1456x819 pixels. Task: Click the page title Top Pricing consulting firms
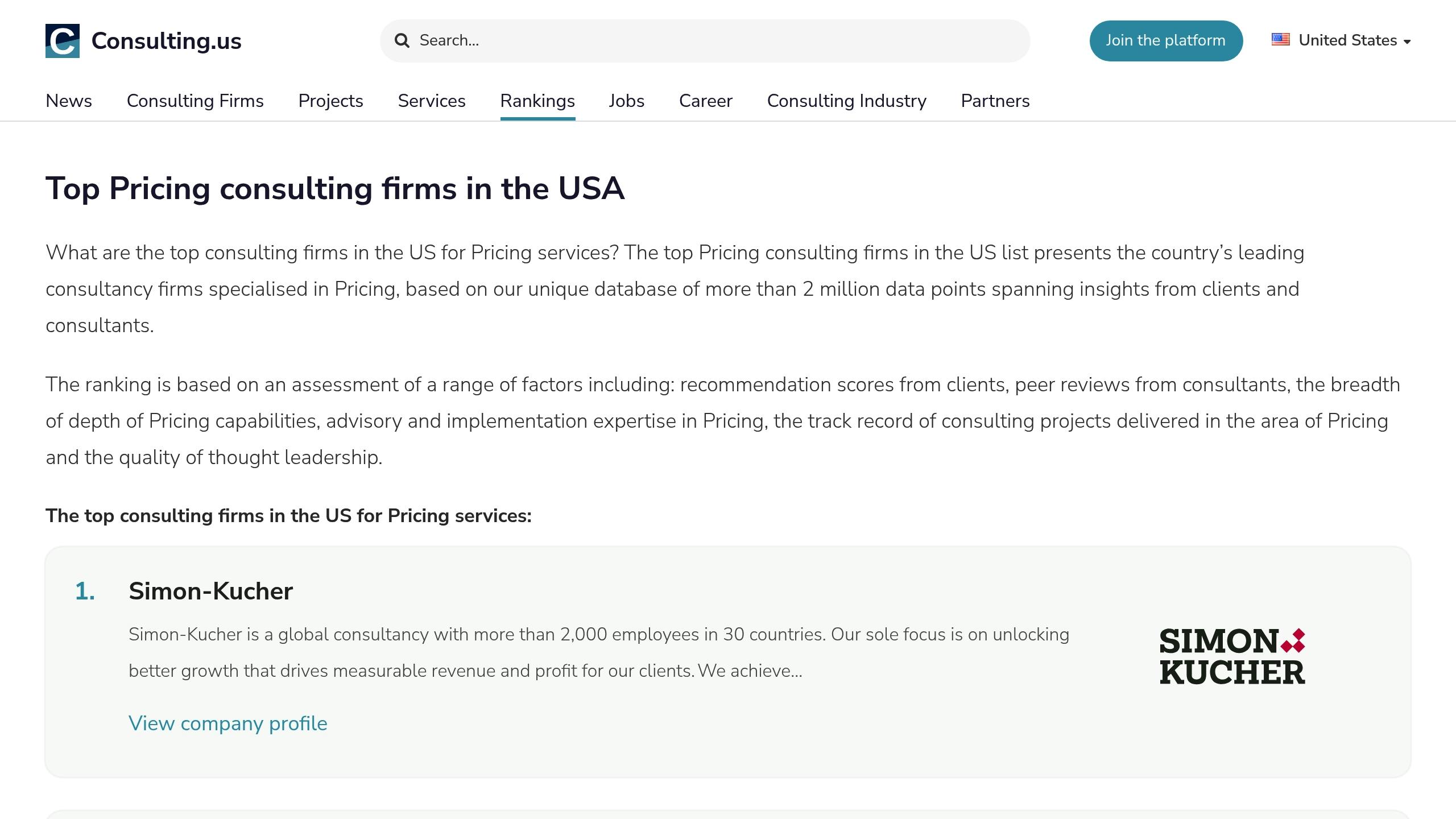click(335, 188)
